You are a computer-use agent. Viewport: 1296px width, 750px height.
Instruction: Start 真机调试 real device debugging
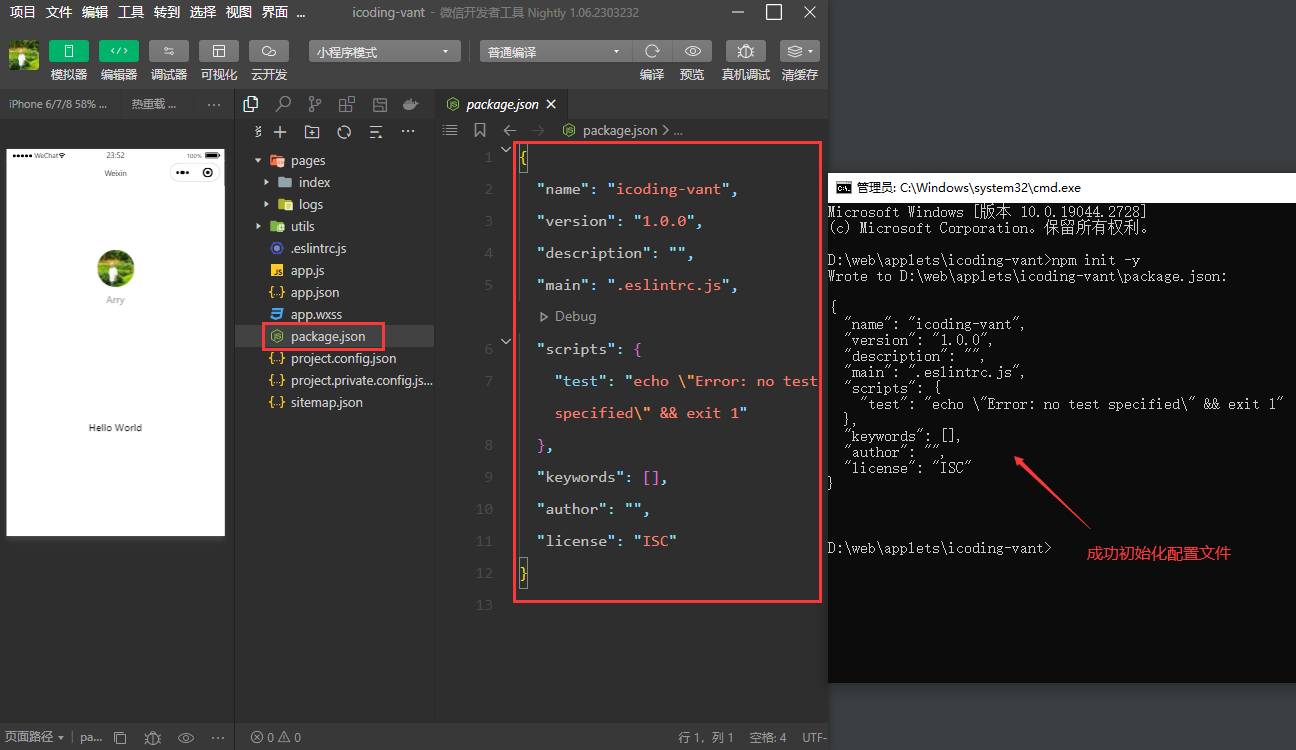point(746,51)
